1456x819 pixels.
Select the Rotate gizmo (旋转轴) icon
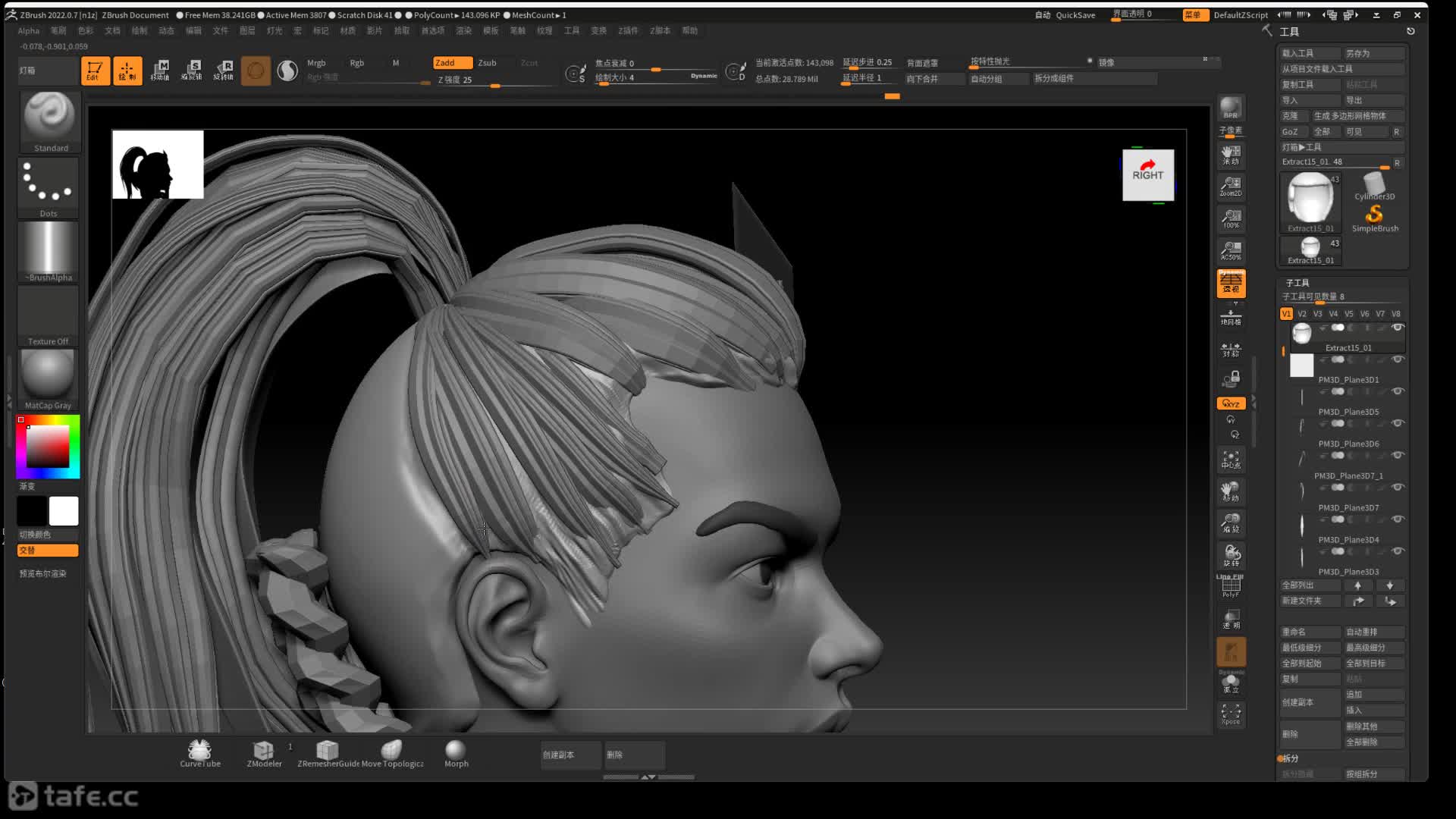coord(224,71)
